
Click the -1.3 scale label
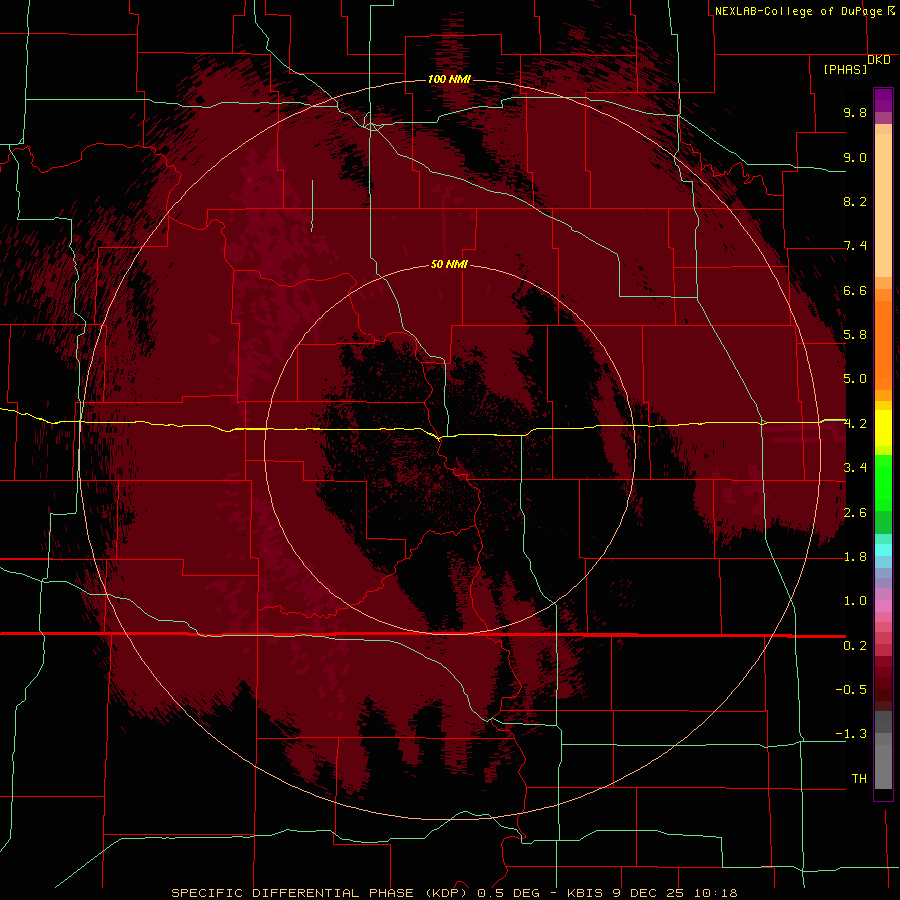tap(851, 734)
